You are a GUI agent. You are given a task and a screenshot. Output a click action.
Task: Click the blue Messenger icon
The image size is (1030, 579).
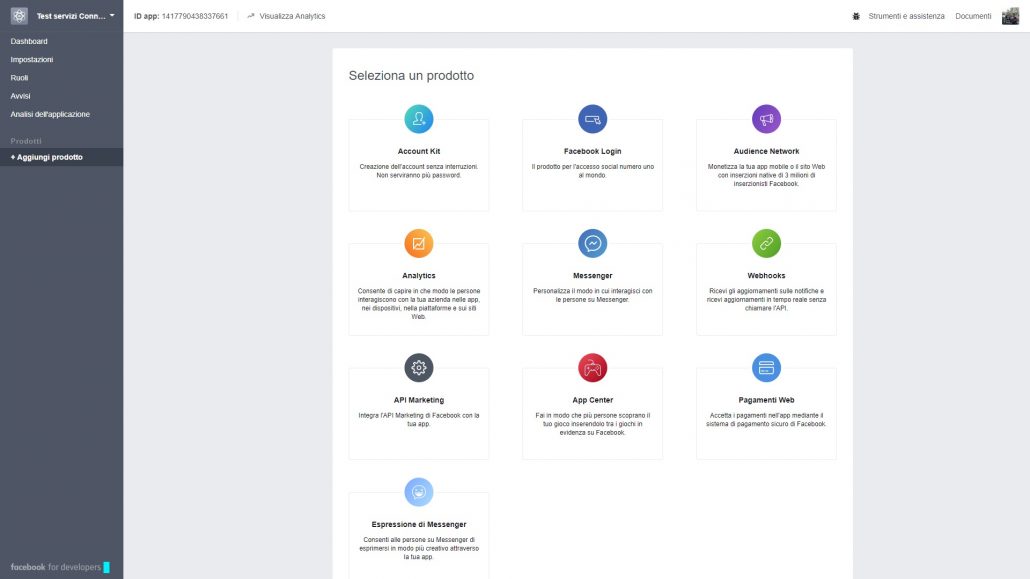pyautogui.click(x=593, y=243)
